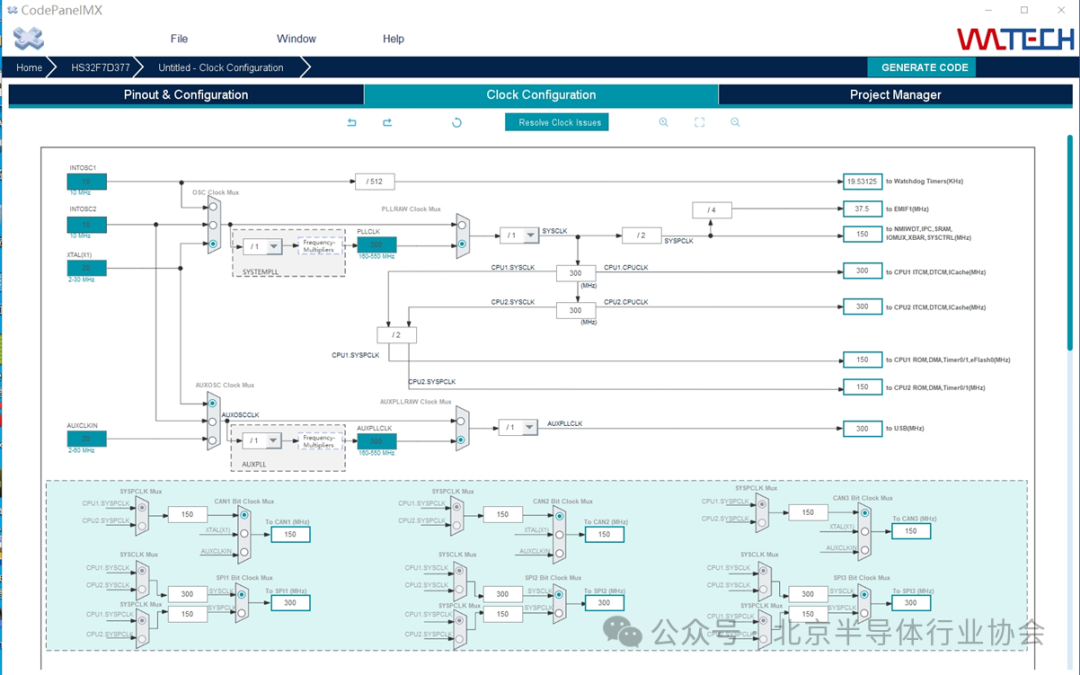The height and width of the screenshot is (675, 1080).
Task: Click the HS32F7D377 breadcrumb
Action: click(101, 68)
